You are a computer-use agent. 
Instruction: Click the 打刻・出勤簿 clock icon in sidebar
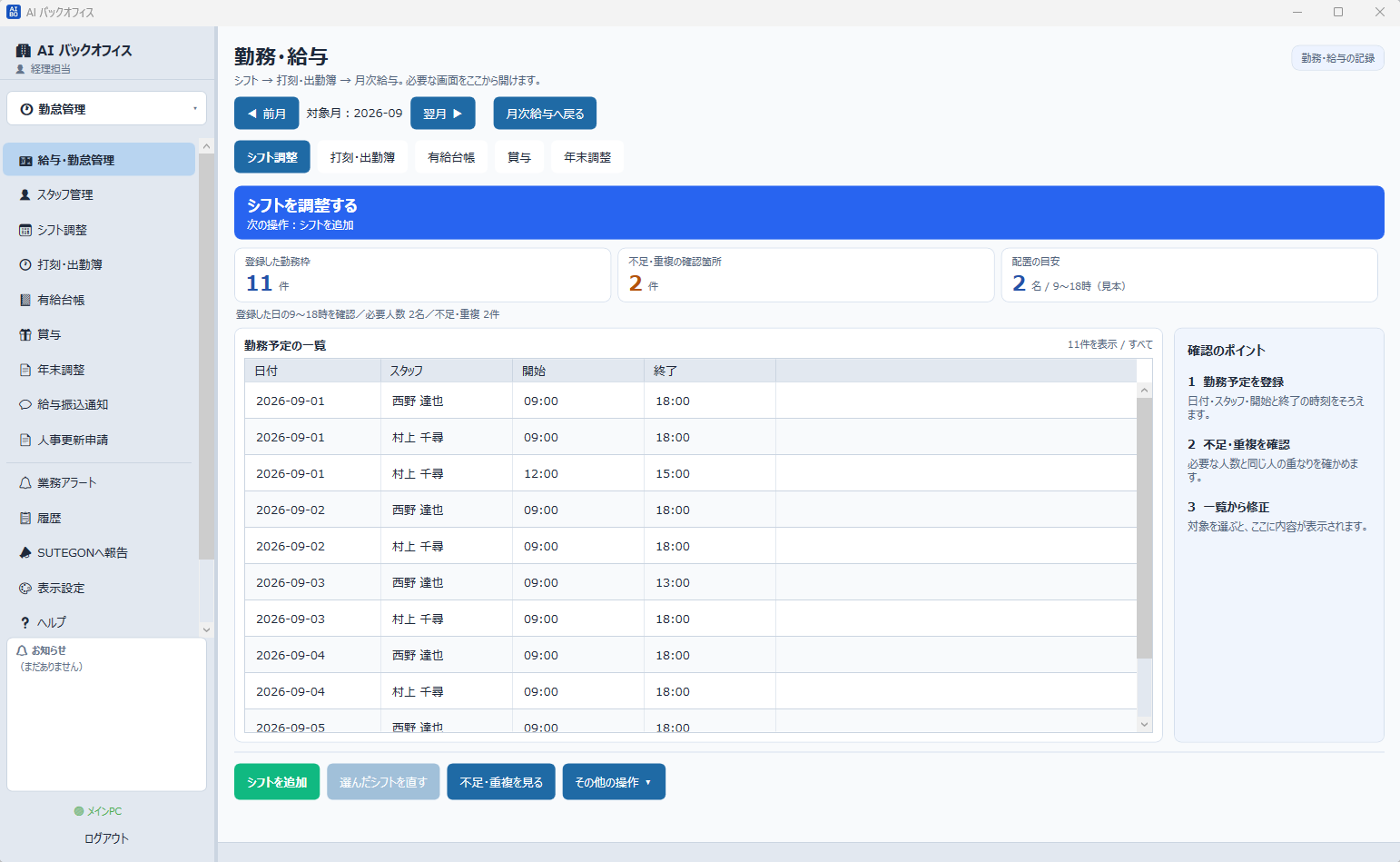pyautogui.click(x=25, y=265)
